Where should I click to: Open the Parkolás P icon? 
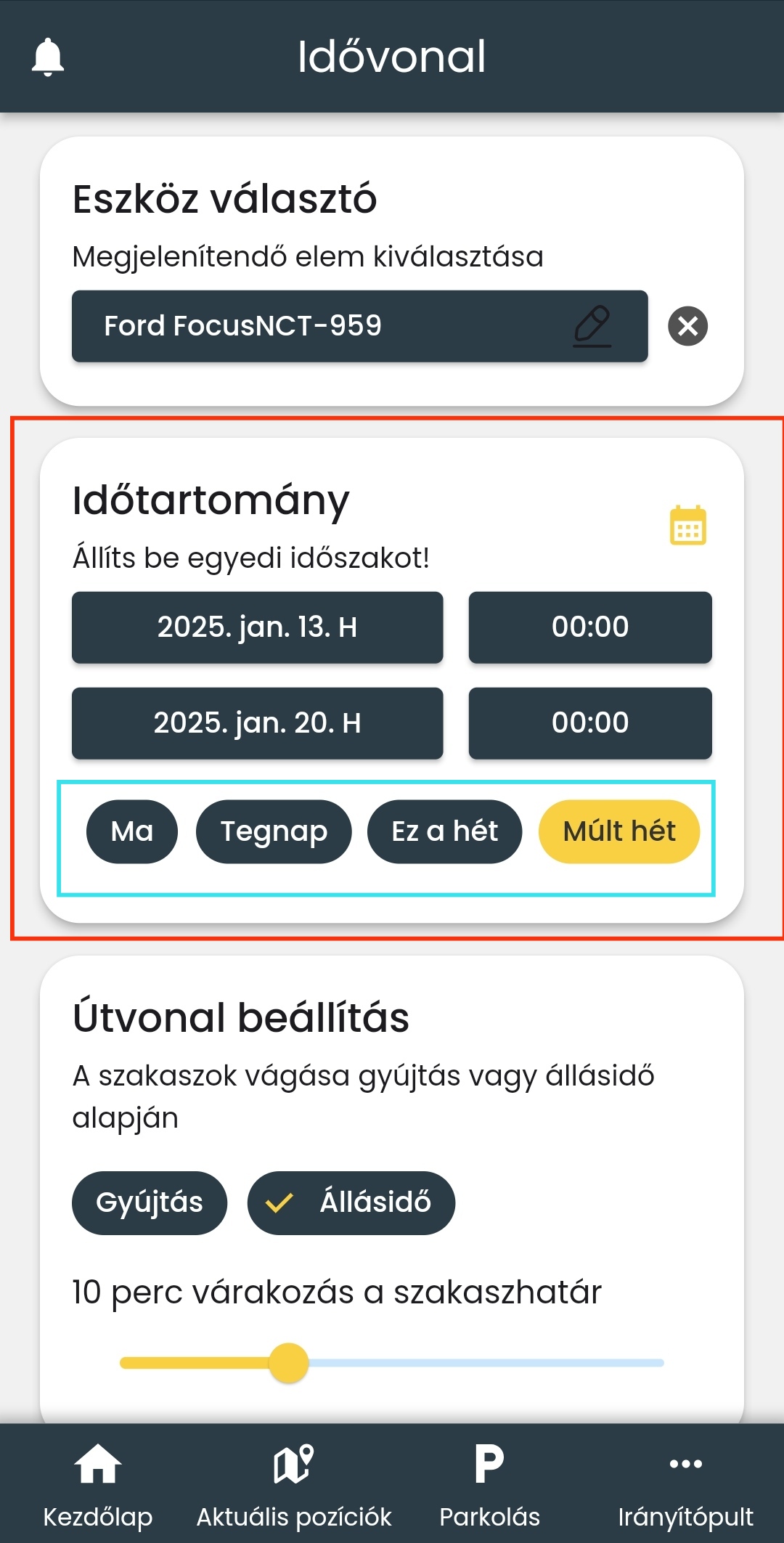pyautogui.click(x=489, y=1464)
